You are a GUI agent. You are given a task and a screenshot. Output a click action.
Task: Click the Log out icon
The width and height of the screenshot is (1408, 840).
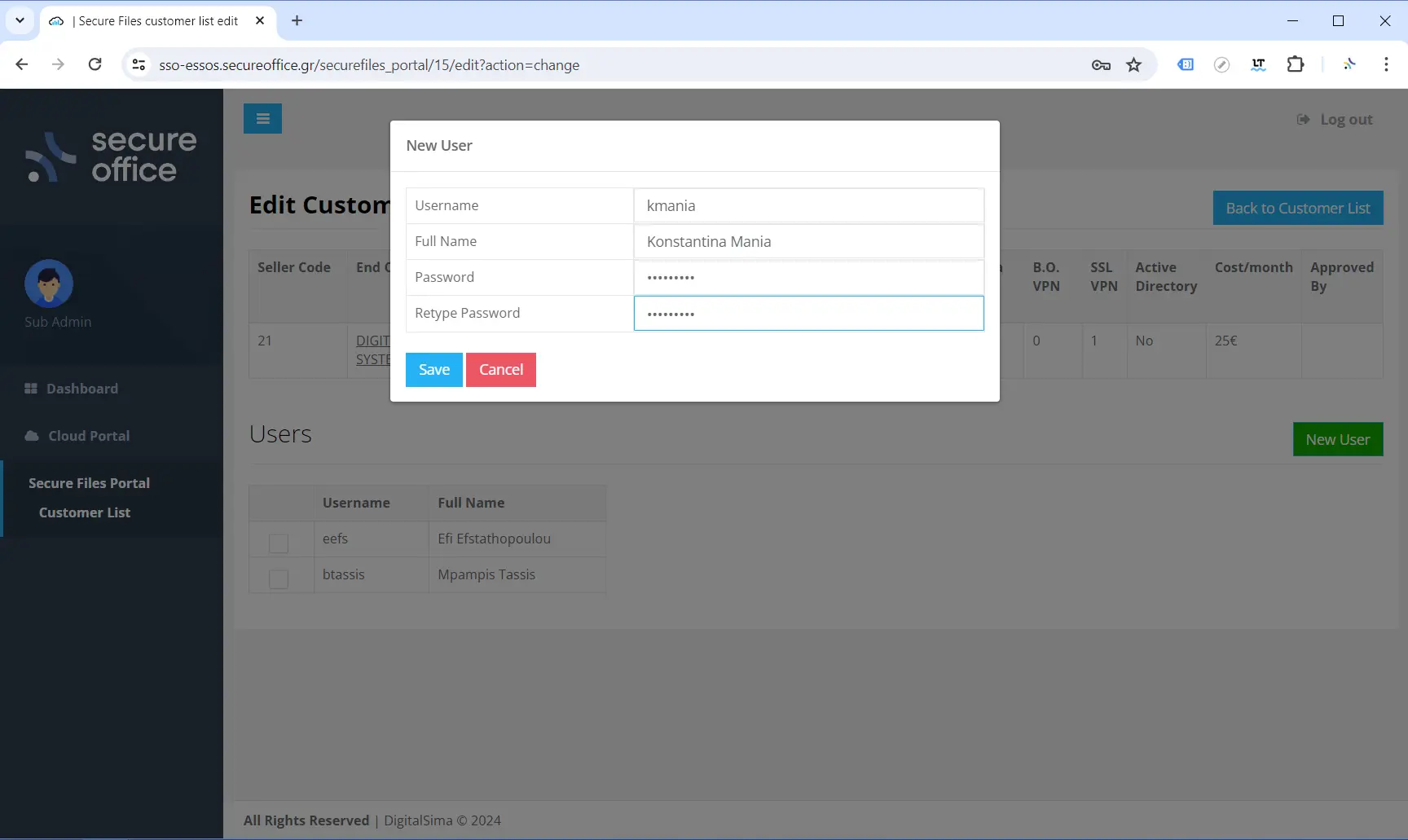(1303, 119)
